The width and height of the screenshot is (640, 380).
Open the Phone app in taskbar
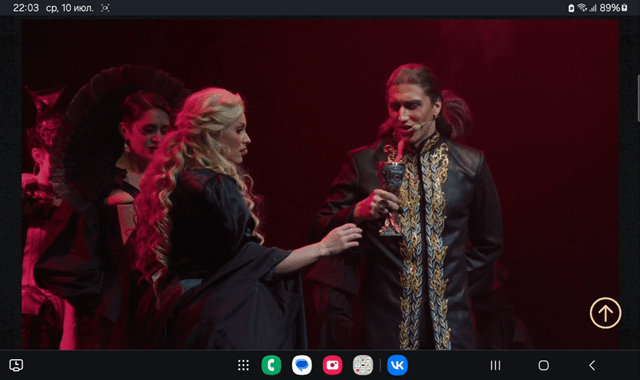click(x=271, y=365)
